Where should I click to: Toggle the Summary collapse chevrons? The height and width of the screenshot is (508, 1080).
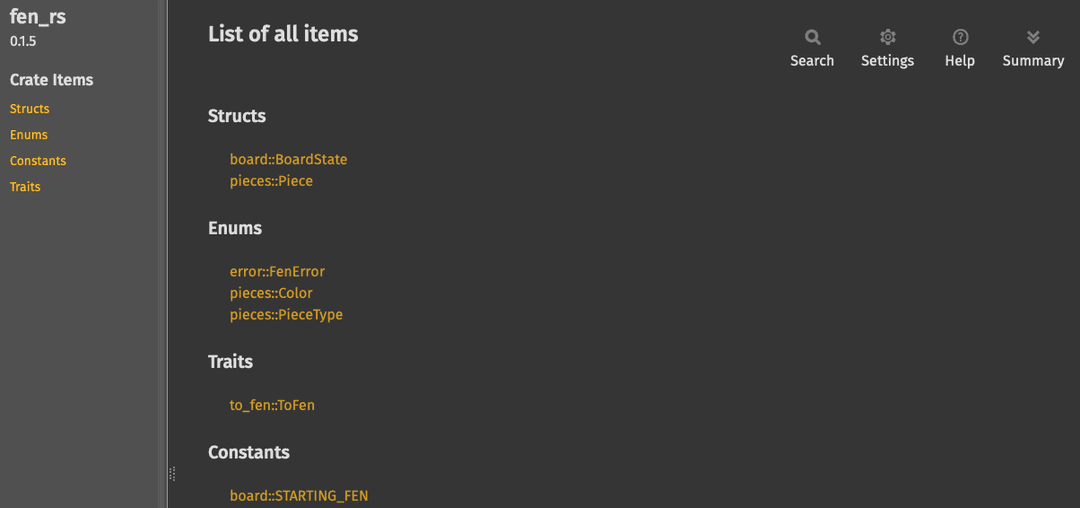[1033, 37]
